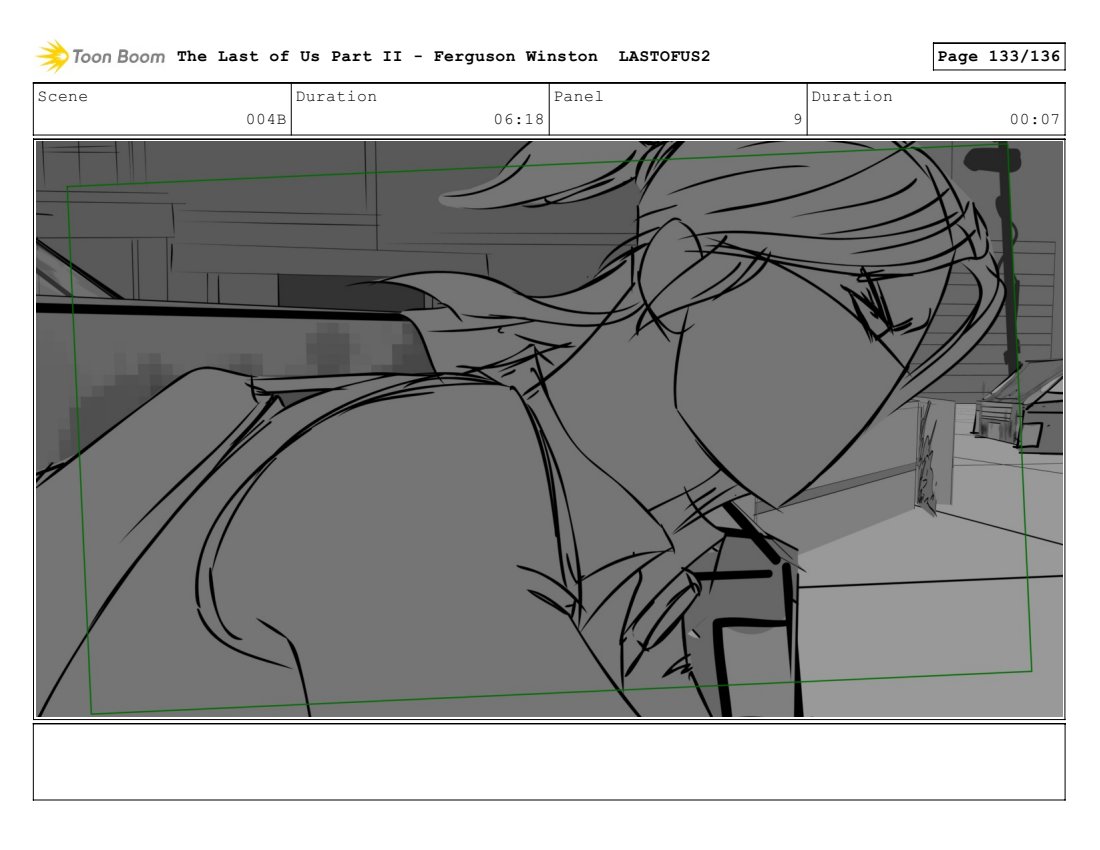Select scene duration value '06:18'

tap(518, 119)
